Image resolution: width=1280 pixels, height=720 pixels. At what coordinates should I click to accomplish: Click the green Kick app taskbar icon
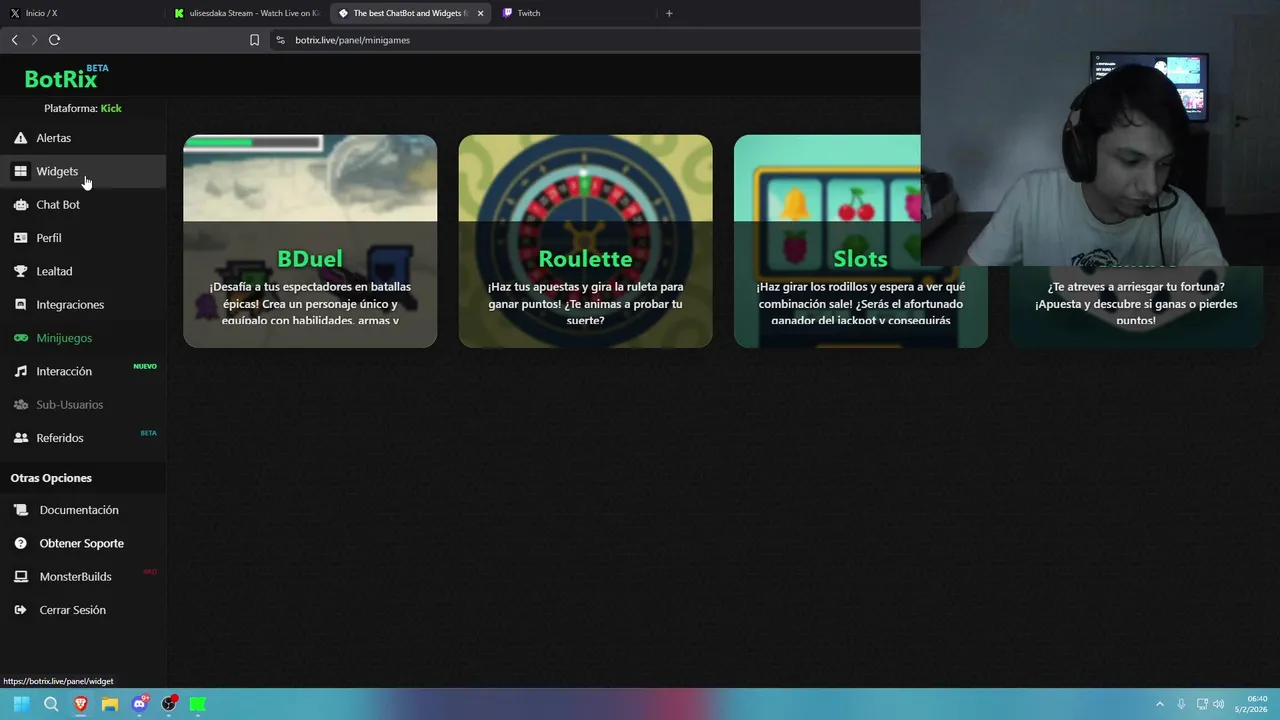point(198,704)
